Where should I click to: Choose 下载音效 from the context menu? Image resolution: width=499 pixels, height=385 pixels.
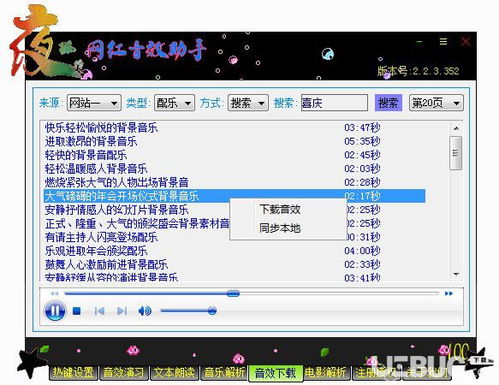[280, 209]
